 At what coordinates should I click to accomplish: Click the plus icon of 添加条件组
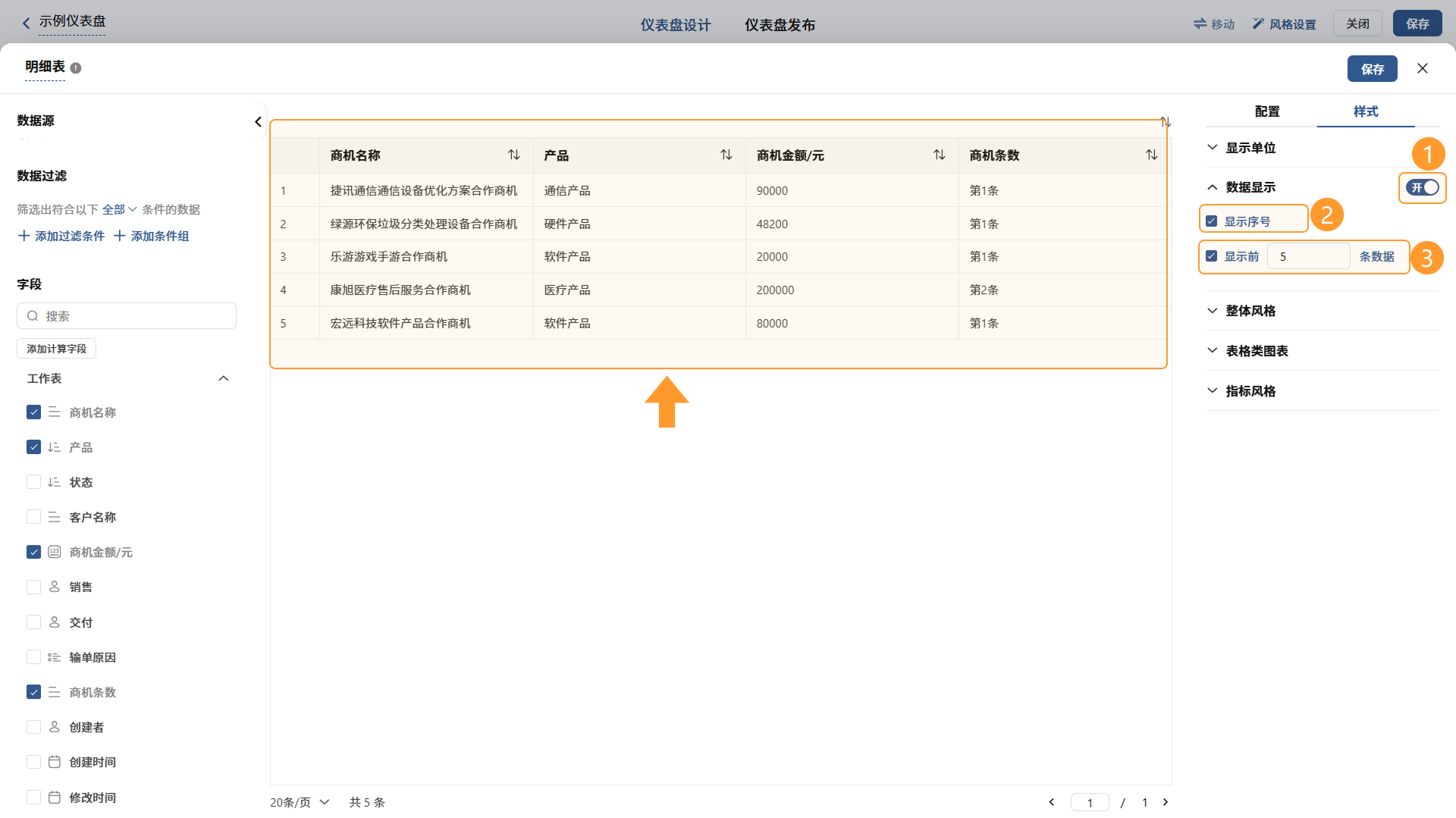(x=120, y=236)
